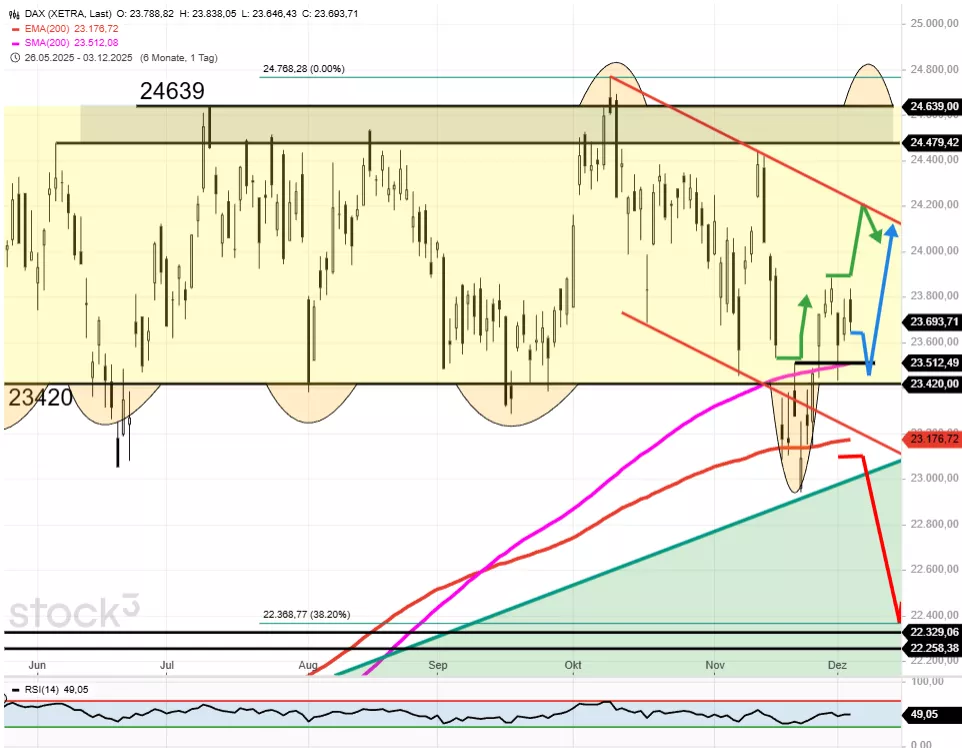Click the magenta SMA(200) legend marker

(14, 43)
